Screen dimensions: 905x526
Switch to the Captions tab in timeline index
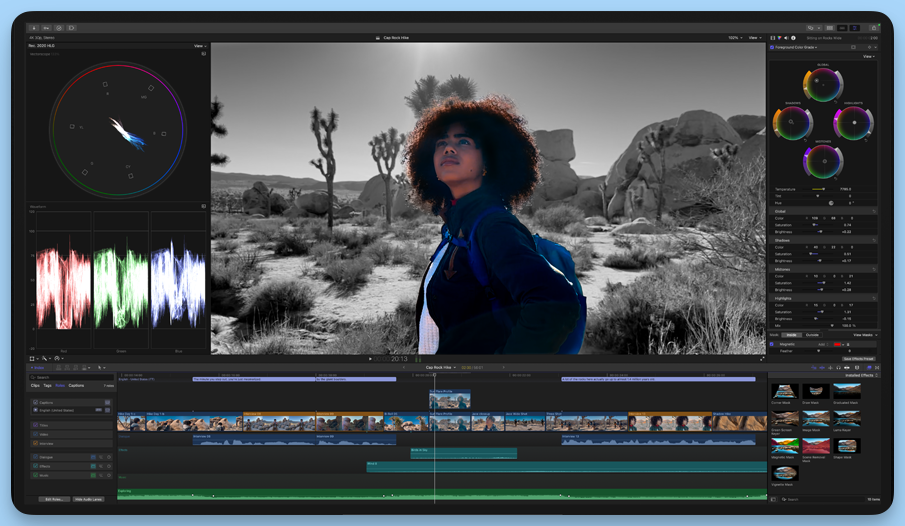76,385
